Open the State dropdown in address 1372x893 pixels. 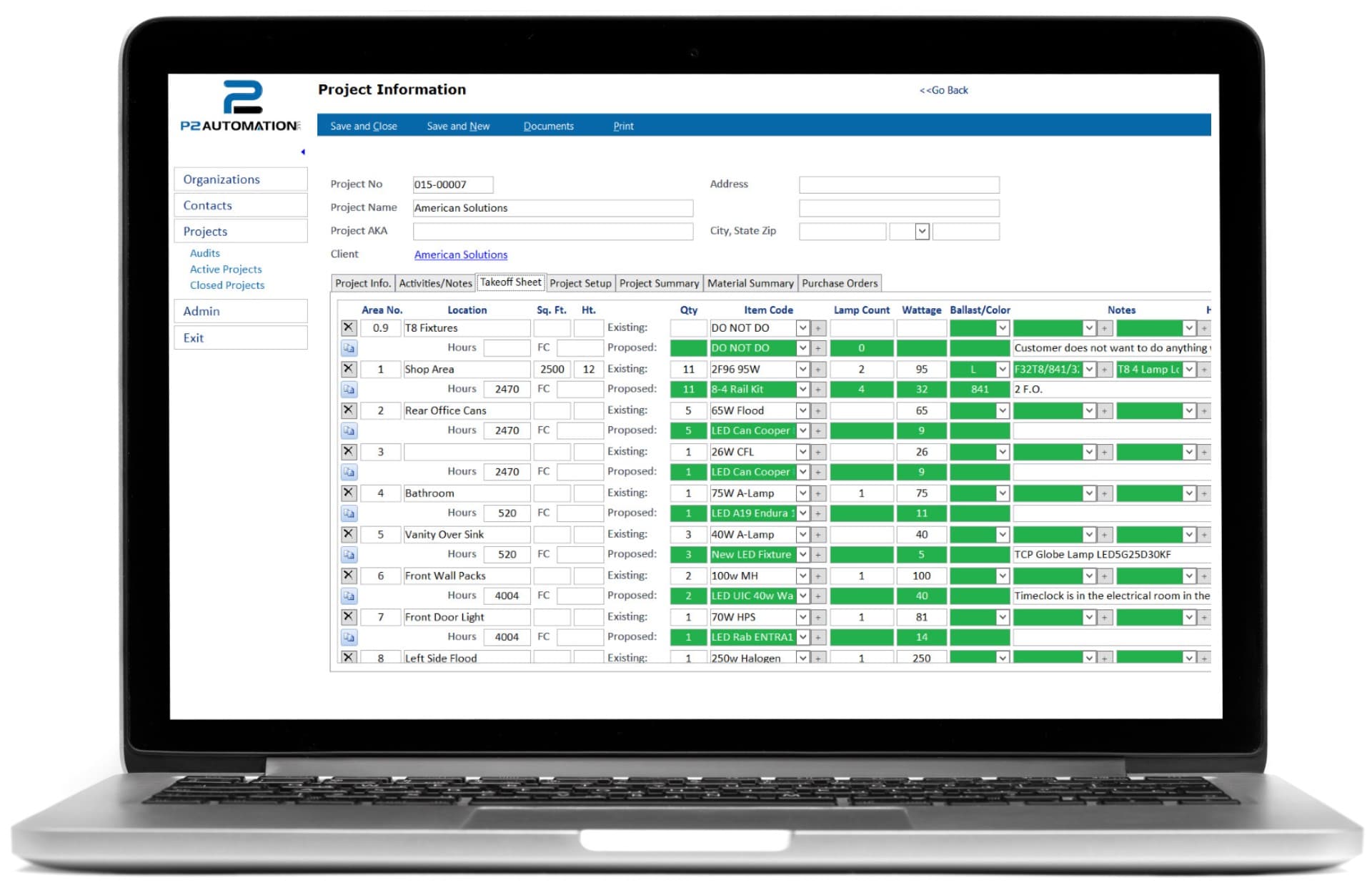click(x=922, y=231)
